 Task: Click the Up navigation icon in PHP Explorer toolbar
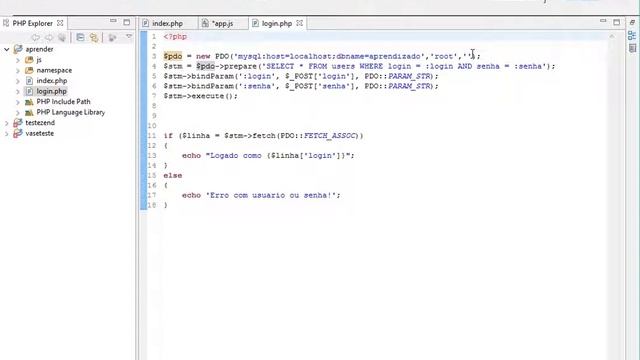tap(62, 38)
